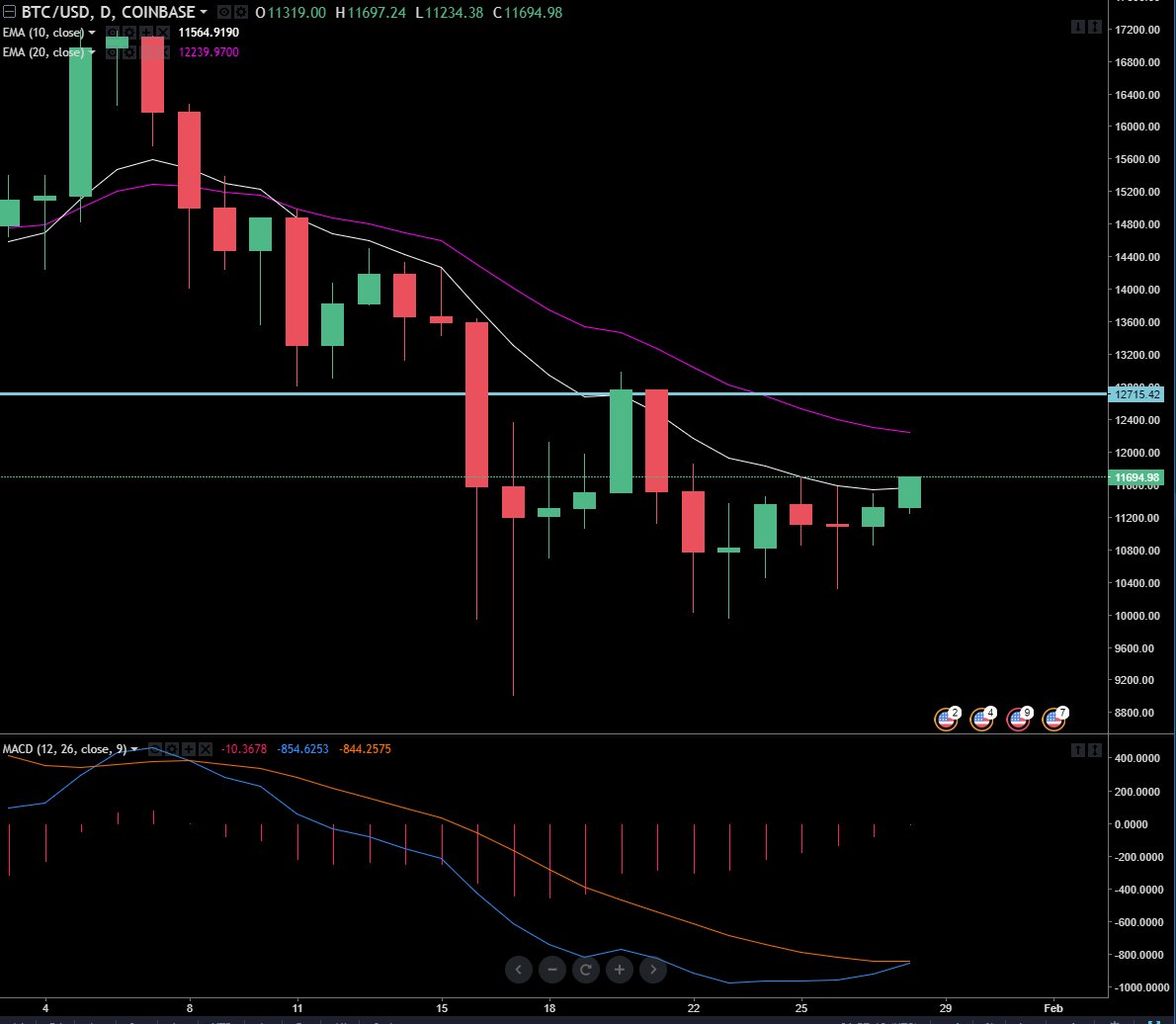Remove the MACD indicator using its X icon
The image size is (1176, 1024).
(205, 749)
